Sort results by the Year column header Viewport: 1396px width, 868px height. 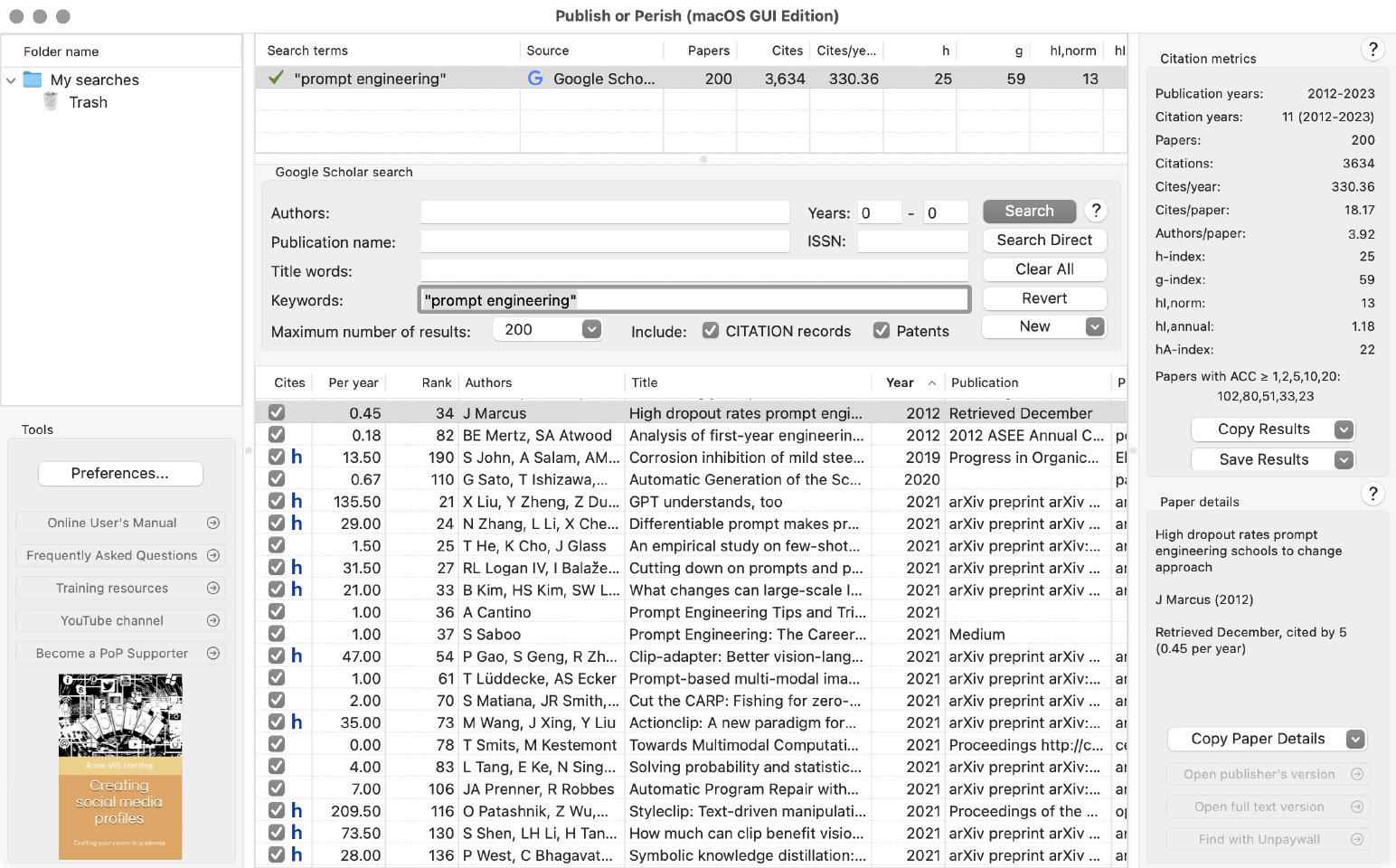coord(900,382)
